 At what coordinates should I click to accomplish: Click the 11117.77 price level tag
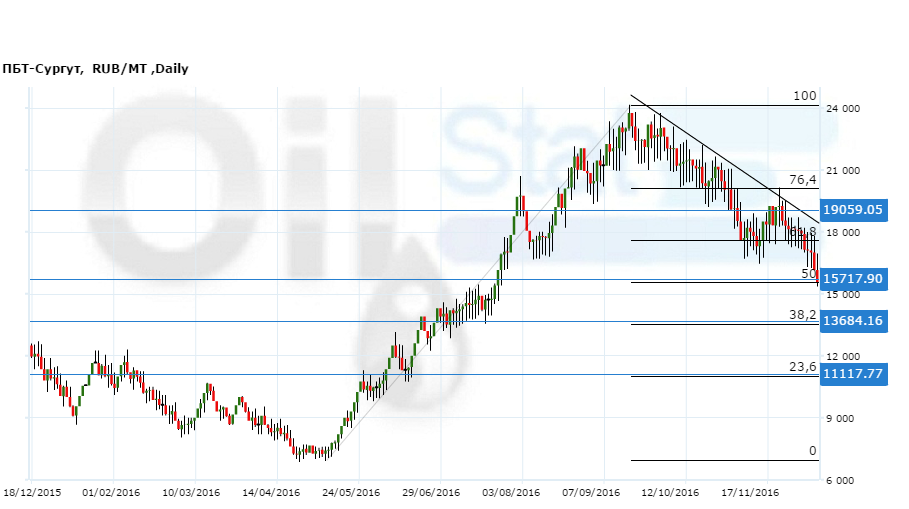click(x=852, y=374)
